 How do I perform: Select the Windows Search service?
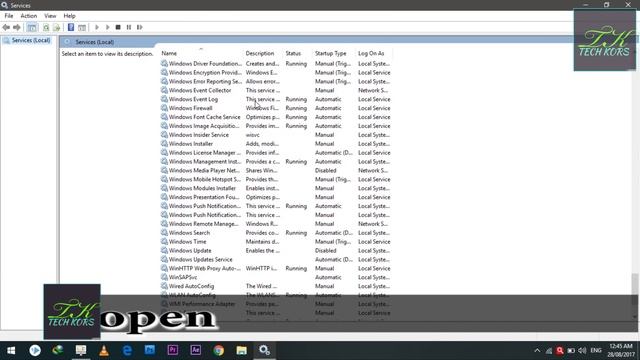point(276,233)
